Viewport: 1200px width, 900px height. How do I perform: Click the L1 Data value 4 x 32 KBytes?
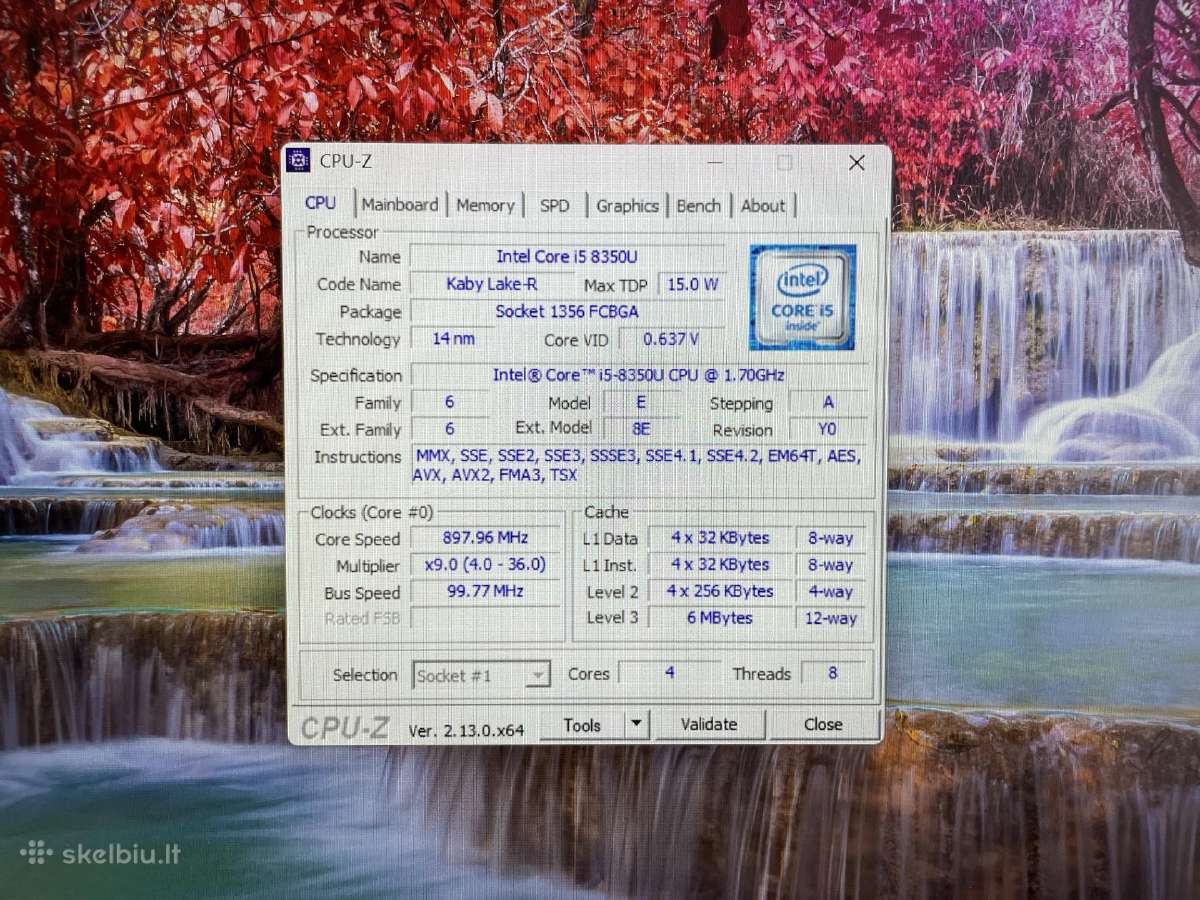point(720,538)
